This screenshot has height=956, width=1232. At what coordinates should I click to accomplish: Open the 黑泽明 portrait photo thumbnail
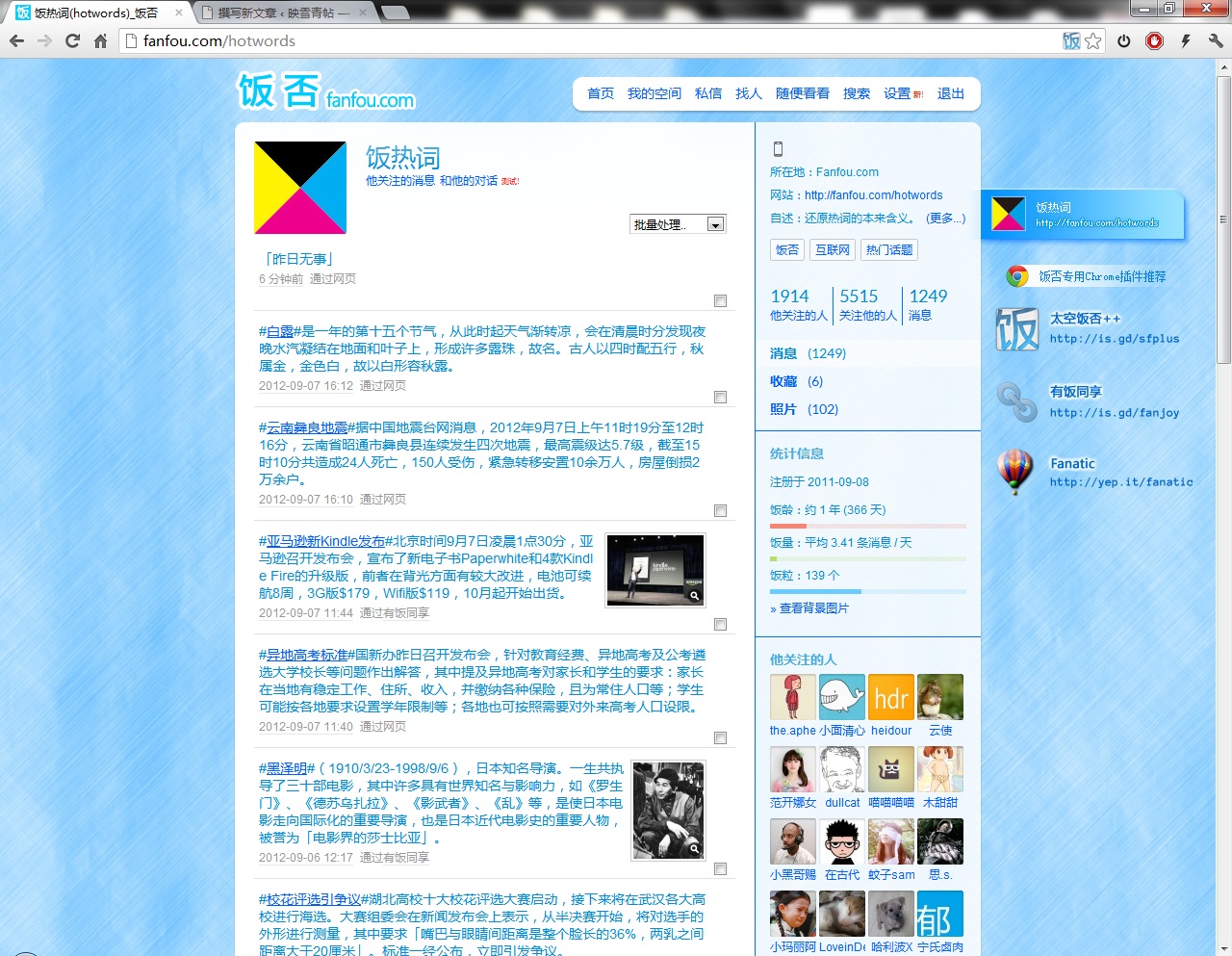point(669,811)
